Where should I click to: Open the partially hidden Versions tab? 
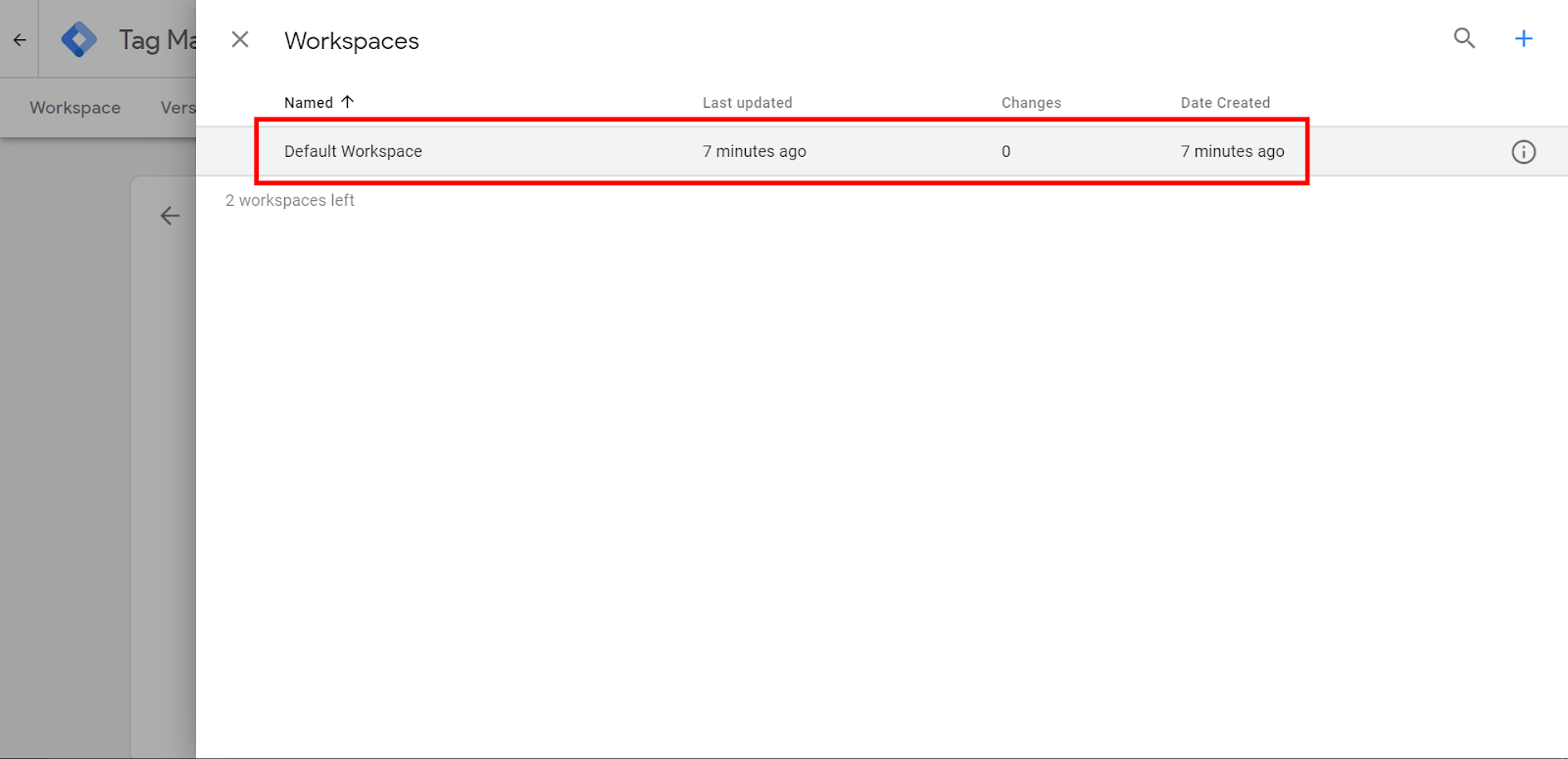[x=177, y=108]
